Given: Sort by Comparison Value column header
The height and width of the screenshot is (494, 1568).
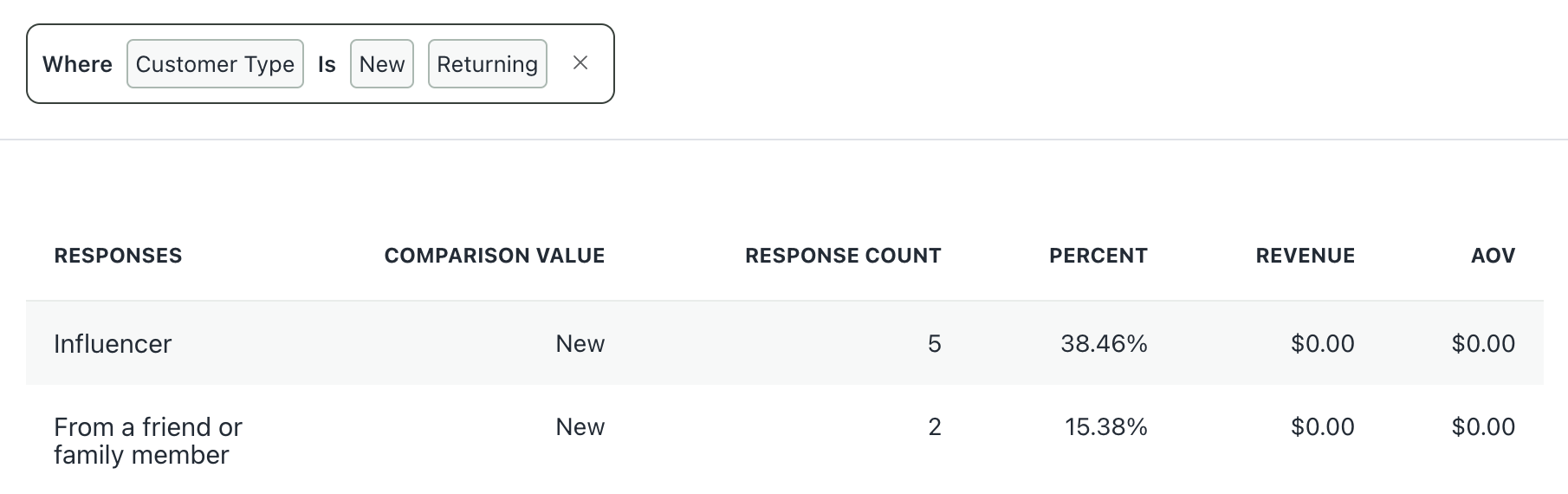Looking at the screenshot, I should pyautogui.click(x=495, y=256).
